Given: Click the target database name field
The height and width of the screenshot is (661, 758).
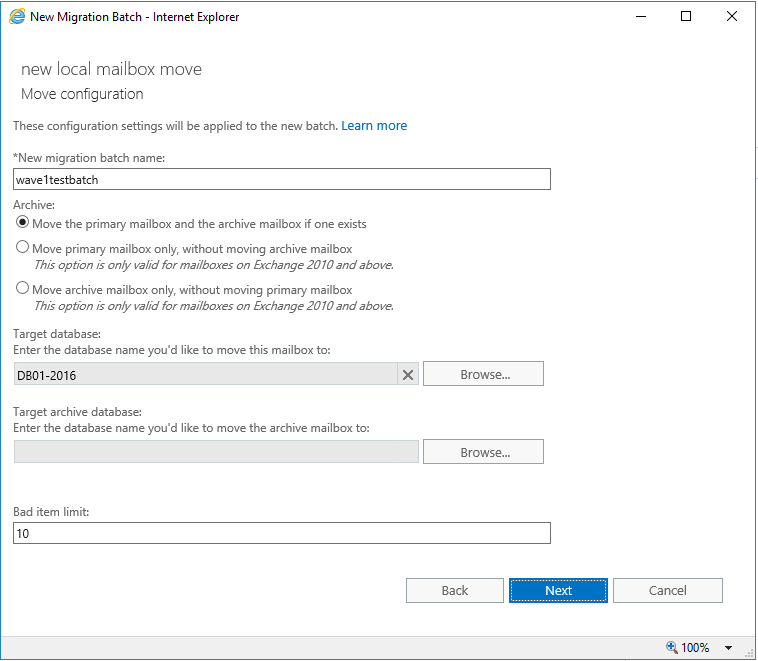Looking at the screenshot, I should [205, 375].
